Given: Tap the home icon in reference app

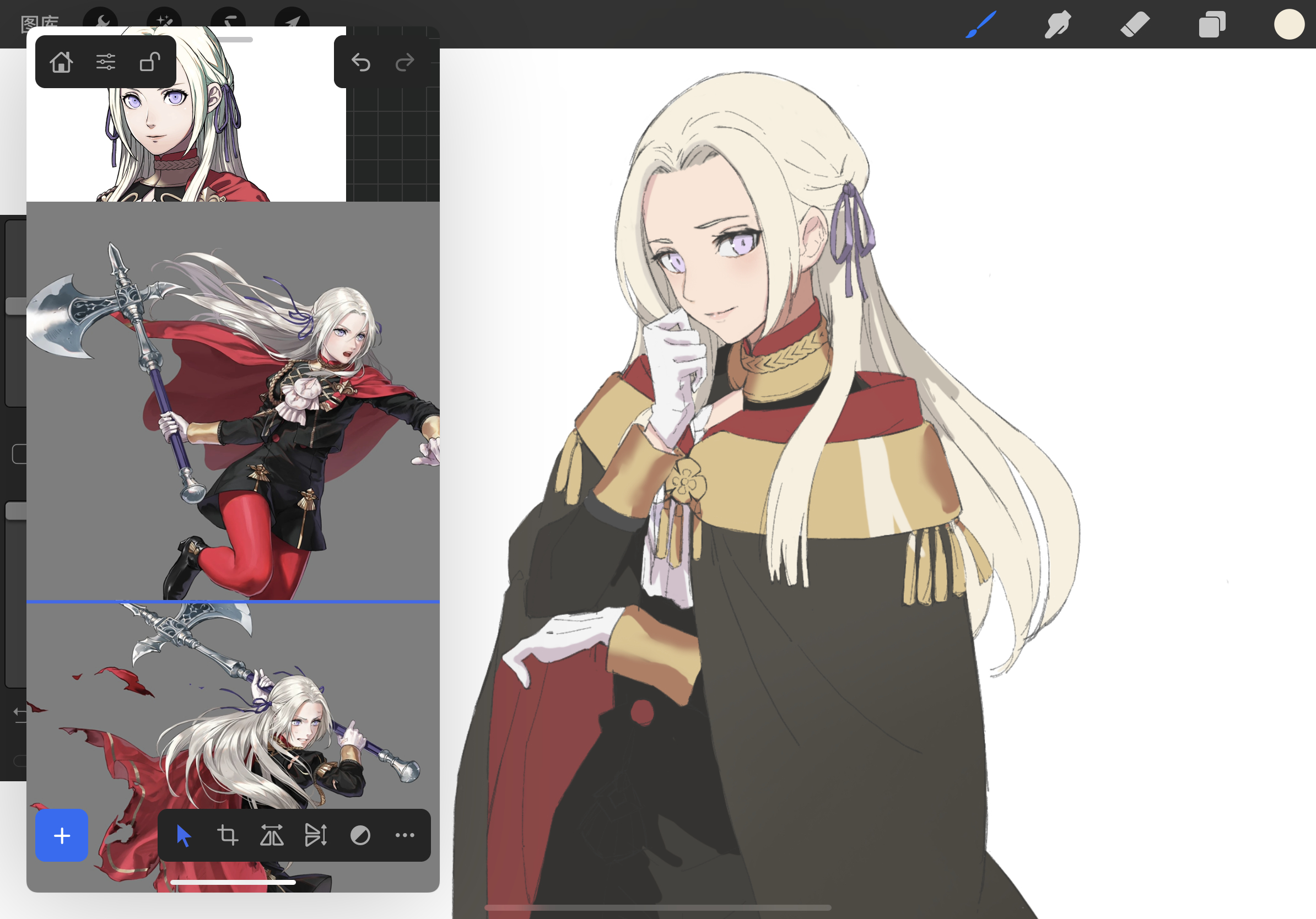Looking at the screenshot, I should click(x=61, y=61).
